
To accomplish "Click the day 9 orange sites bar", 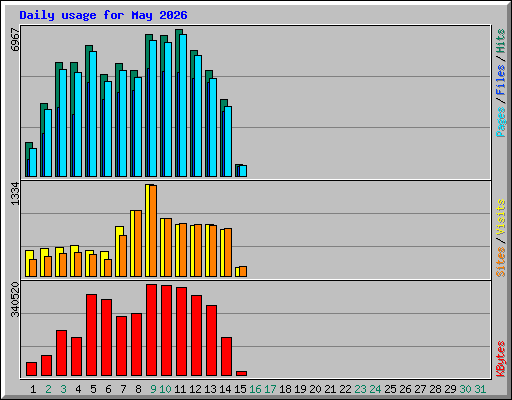I will point(153,231).
